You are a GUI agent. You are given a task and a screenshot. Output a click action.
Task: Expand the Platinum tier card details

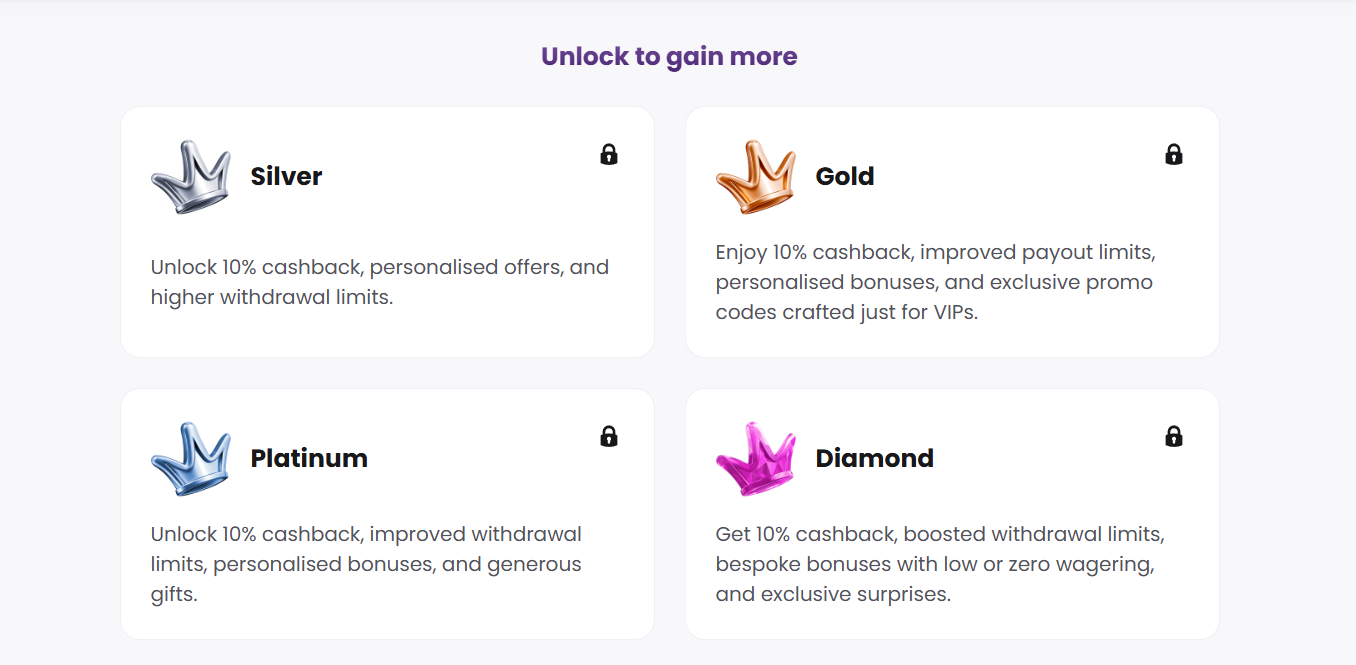click(387, 513)
